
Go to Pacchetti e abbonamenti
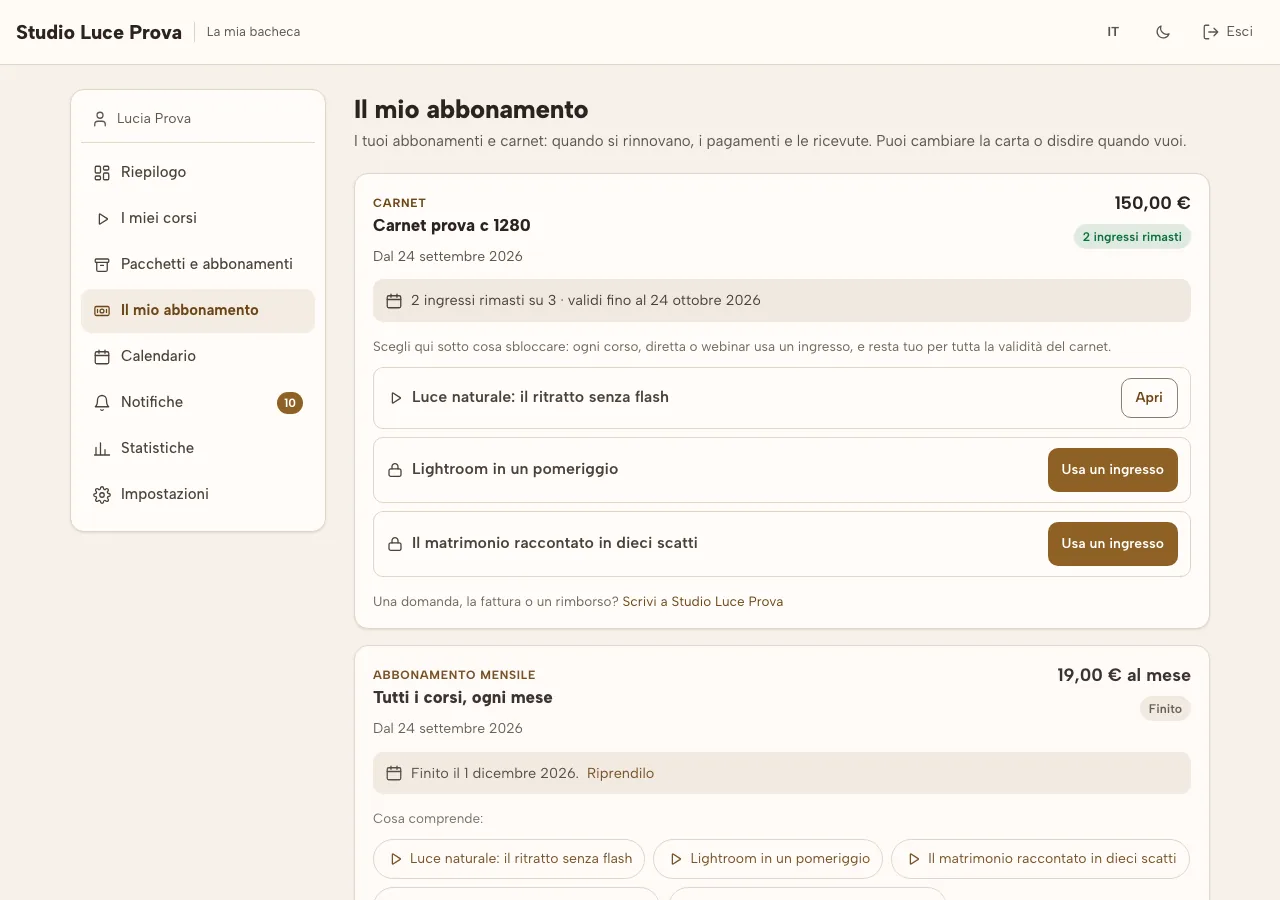click(198, 264)
